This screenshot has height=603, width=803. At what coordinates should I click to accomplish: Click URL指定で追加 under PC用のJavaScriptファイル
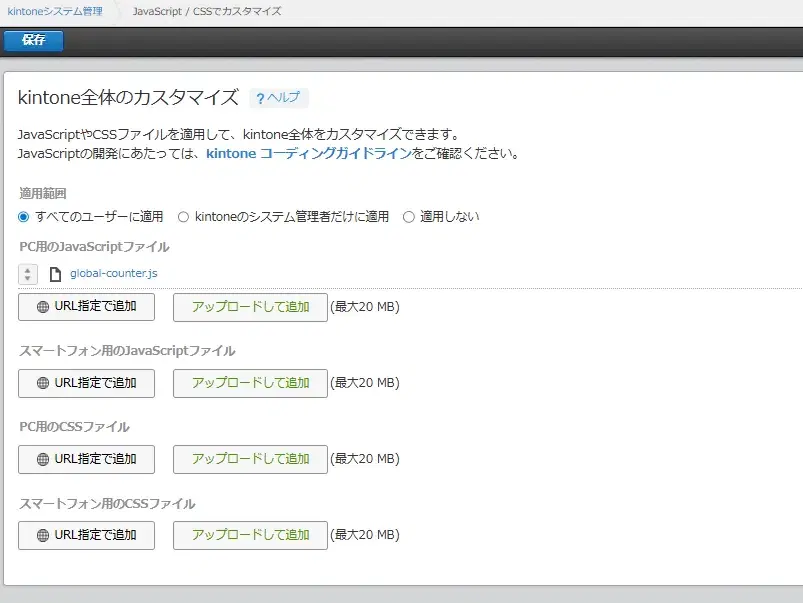(x=87, y=307)
